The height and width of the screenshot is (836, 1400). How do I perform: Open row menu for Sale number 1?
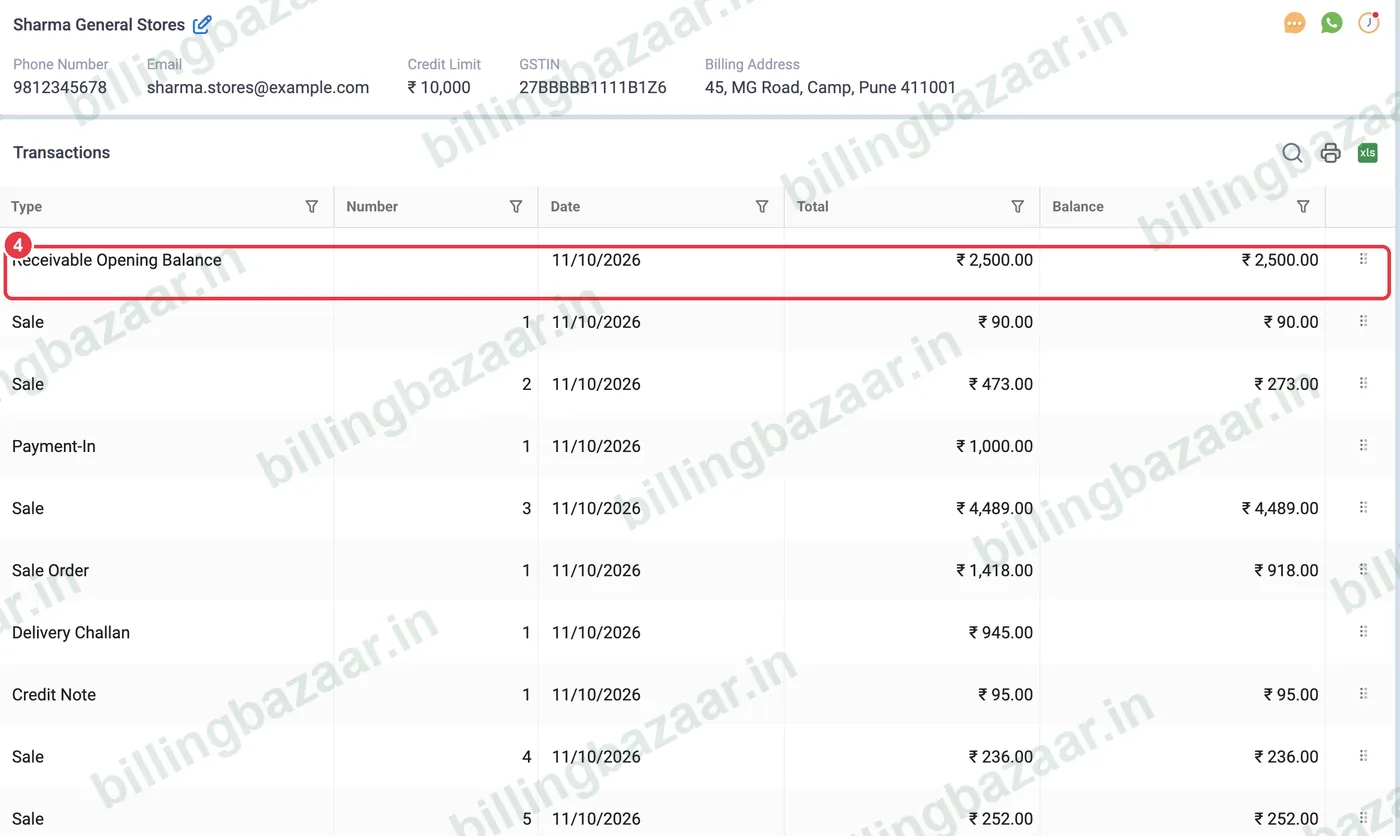point(1363,322)
